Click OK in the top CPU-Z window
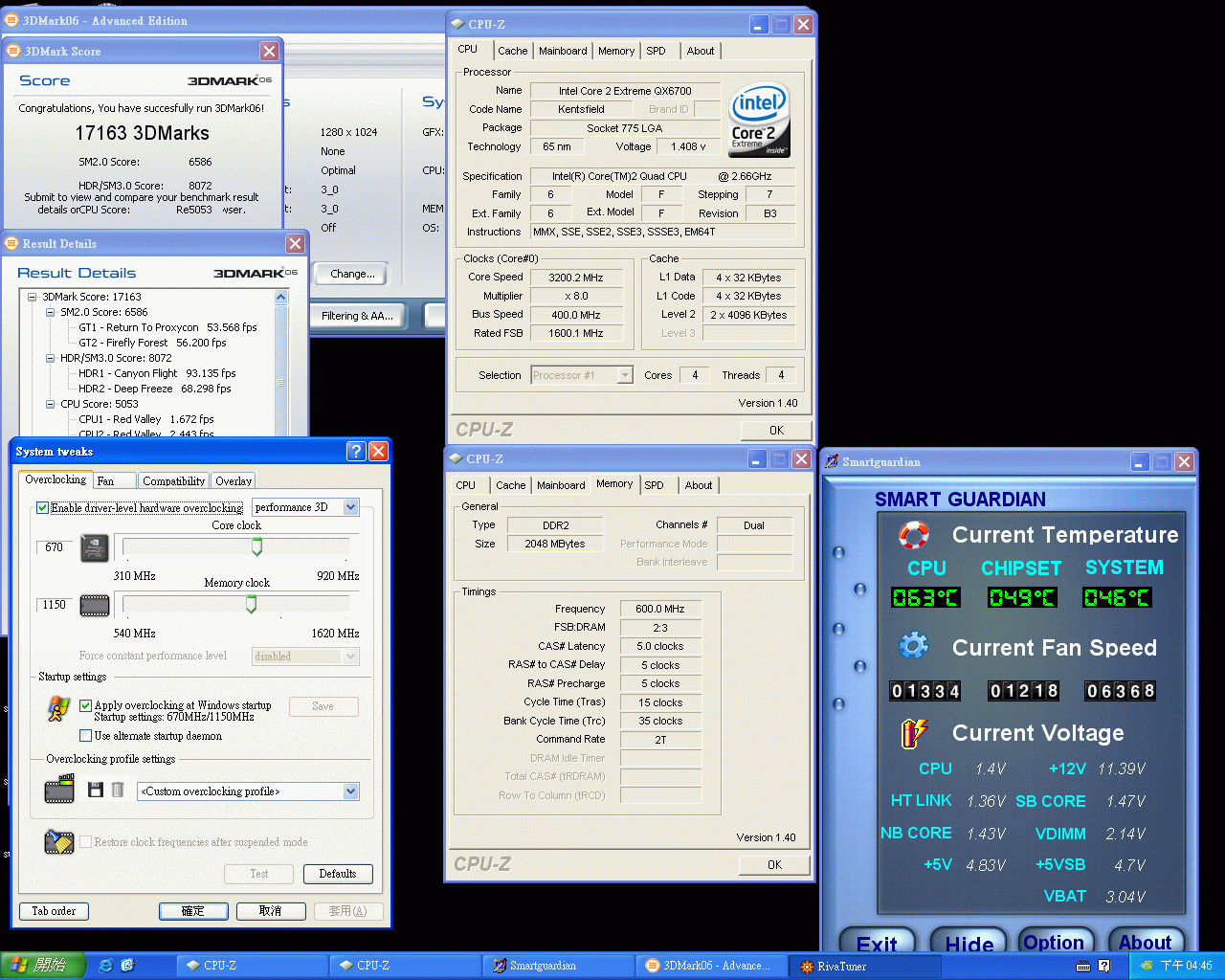Screen dimensions: 1225x980 pos(776,431)
